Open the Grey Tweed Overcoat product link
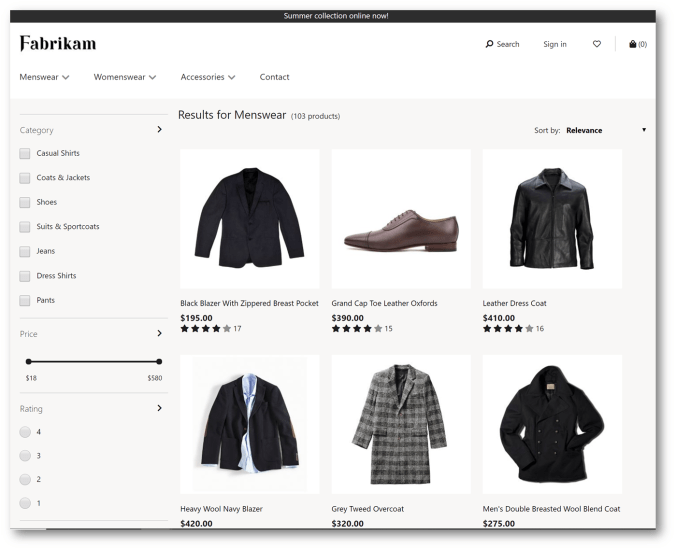The width and height of the screenshot is (676, 550). click(367, 508)
